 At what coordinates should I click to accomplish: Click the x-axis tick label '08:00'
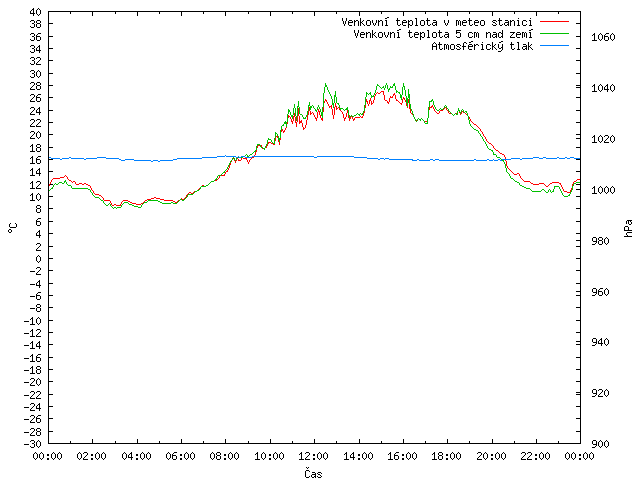[x=225, y=456]
